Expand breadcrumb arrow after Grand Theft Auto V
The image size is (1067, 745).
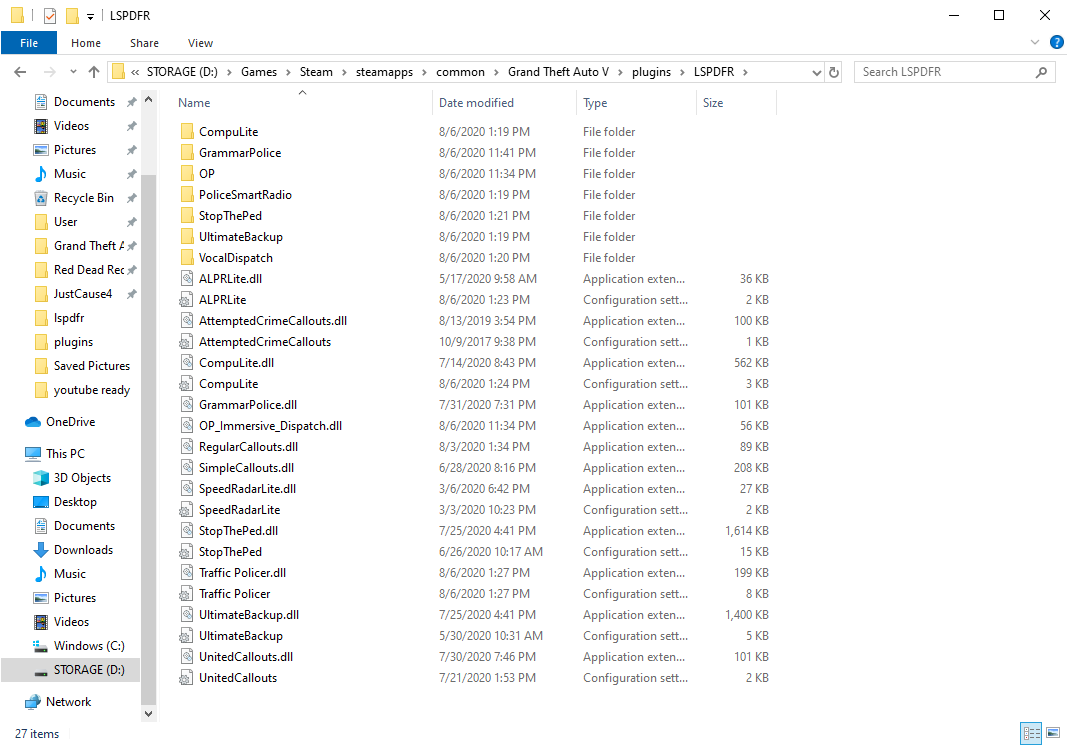620,72
